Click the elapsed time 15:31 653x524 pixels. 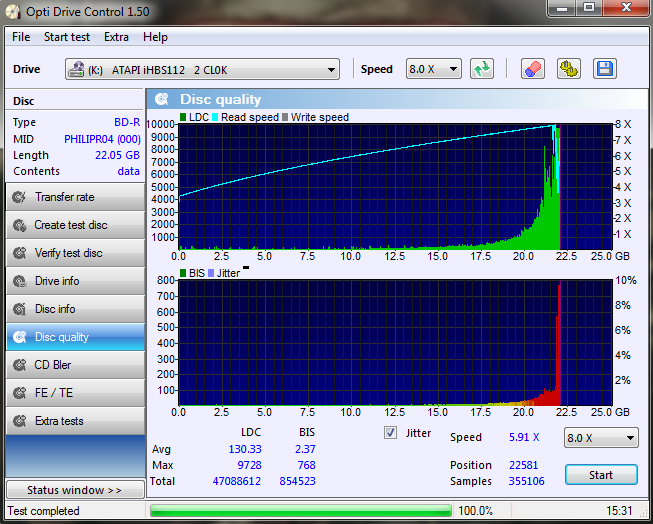coord(619,511)
